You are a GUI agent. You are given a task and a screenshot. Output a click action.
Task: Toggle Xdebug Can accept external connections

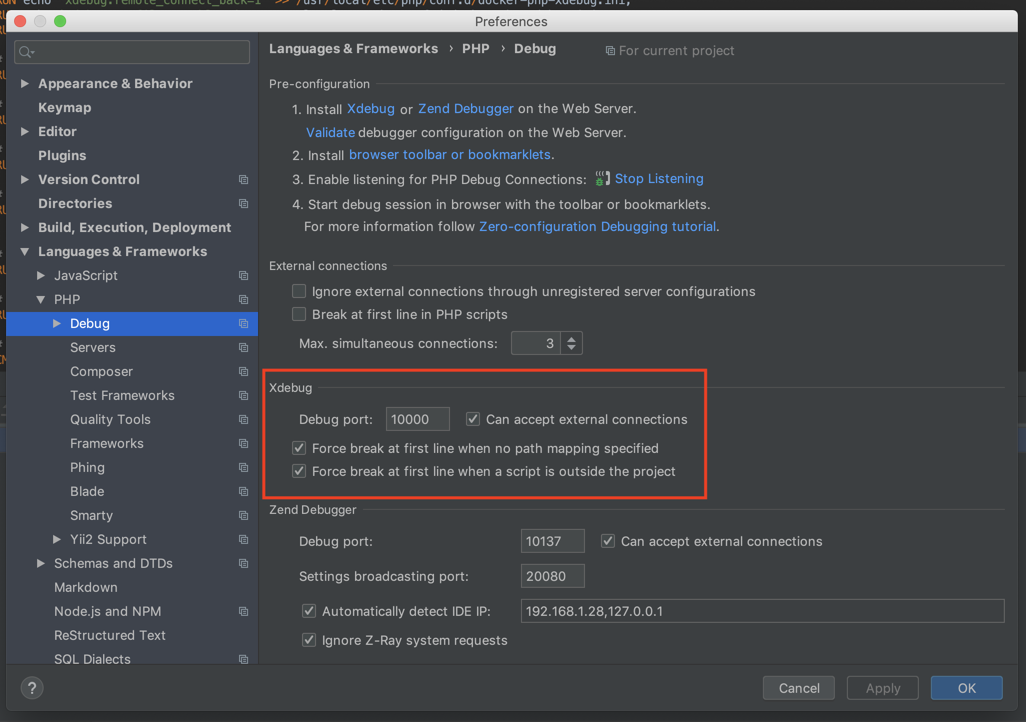(472, 419)
